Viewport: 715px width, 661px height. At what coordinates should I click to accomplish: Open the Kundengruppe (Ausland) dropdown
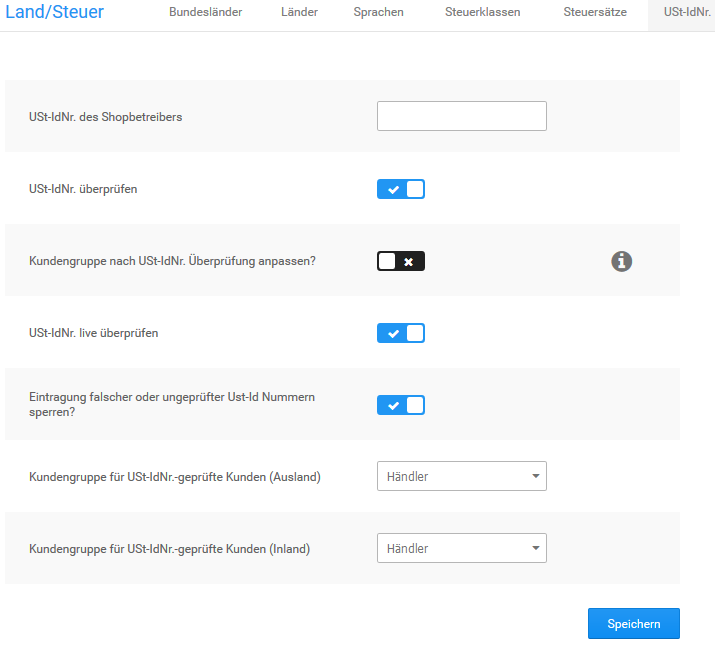click(461, 477)
